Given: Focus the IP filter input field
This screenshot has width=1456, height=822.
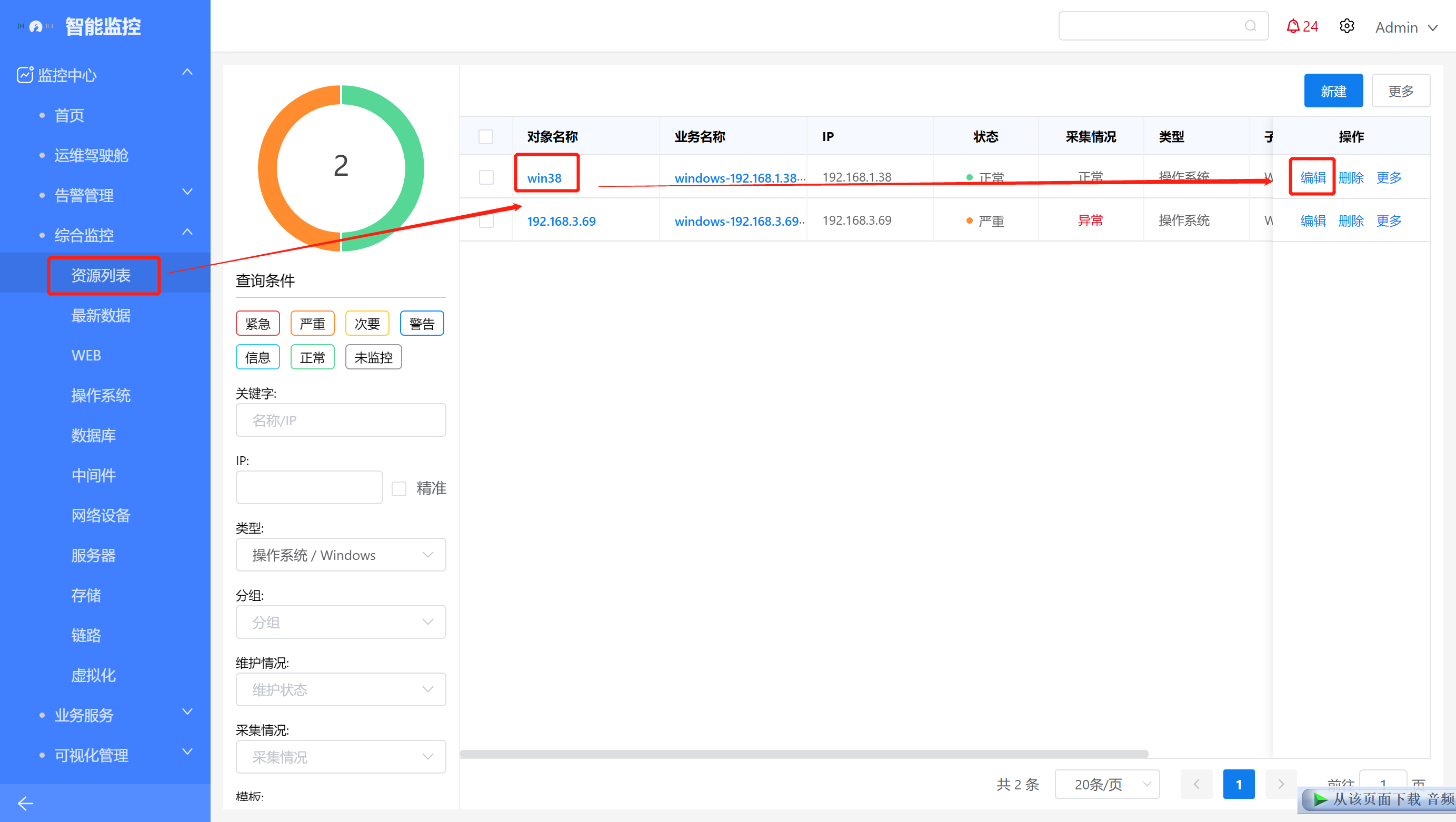Looking at the screenshot, I should [x=309, y=487].
